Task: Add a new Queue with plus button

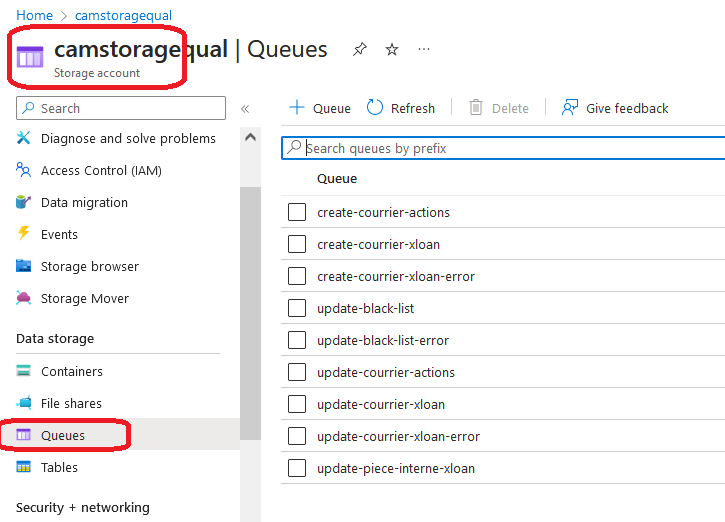Action: [297, 108]
